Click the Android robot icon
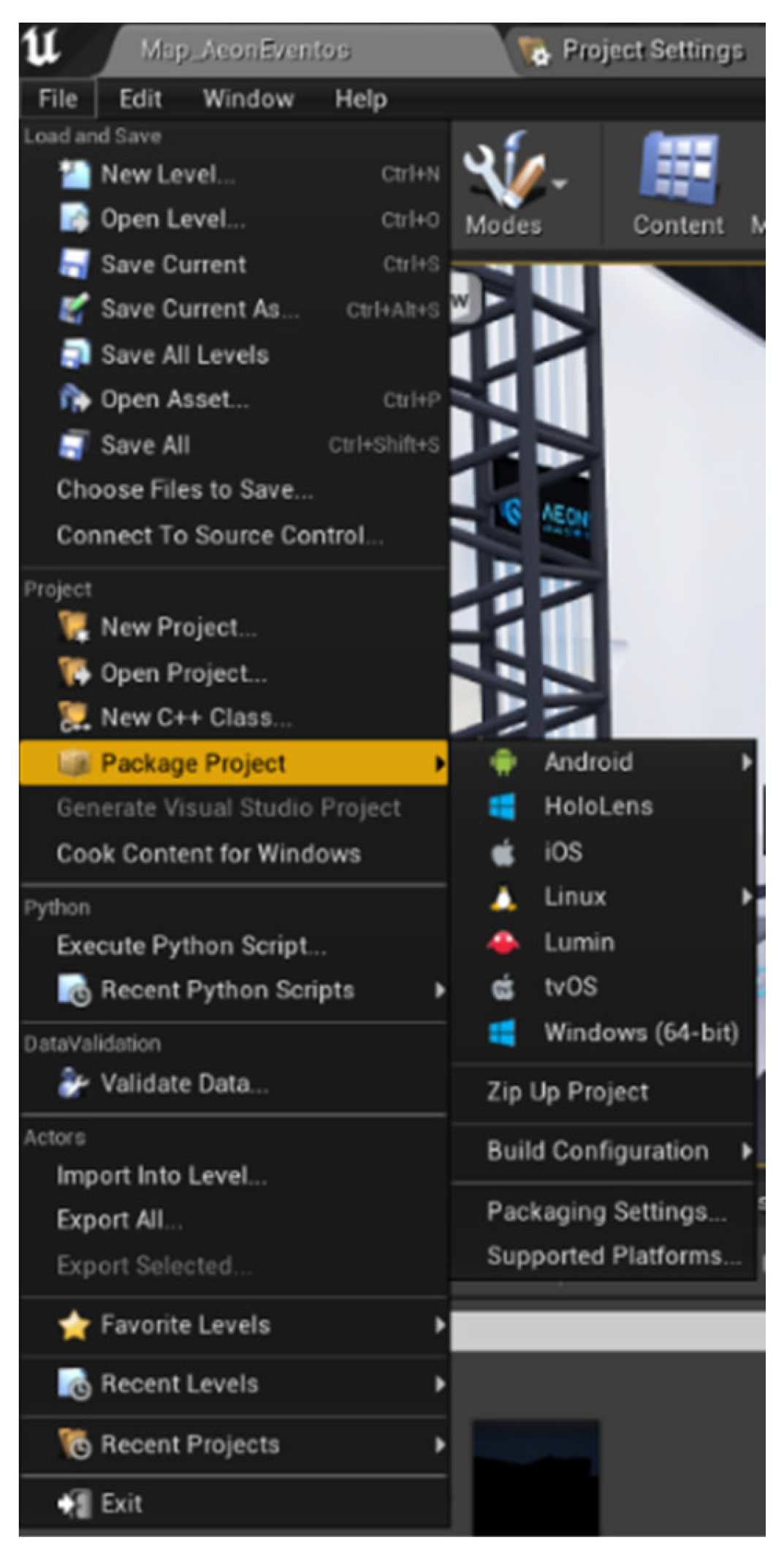The height and width of the screenshot is (1561, 784). [x=503, y=761]
